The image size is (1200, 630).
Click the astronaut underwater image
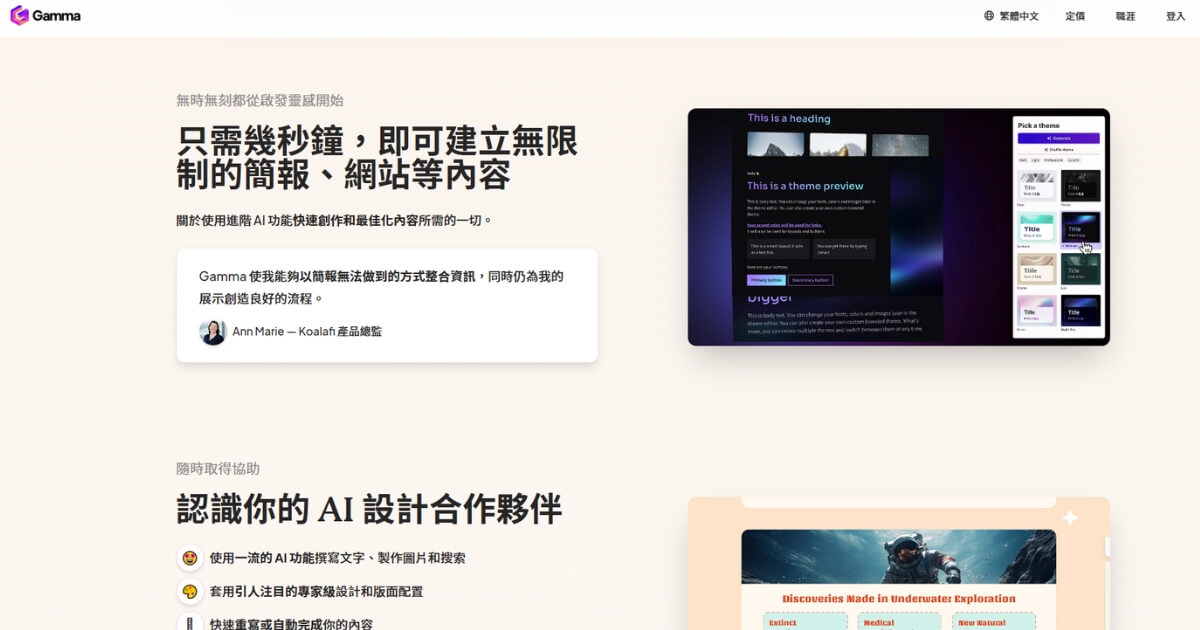tap(898, 556)
